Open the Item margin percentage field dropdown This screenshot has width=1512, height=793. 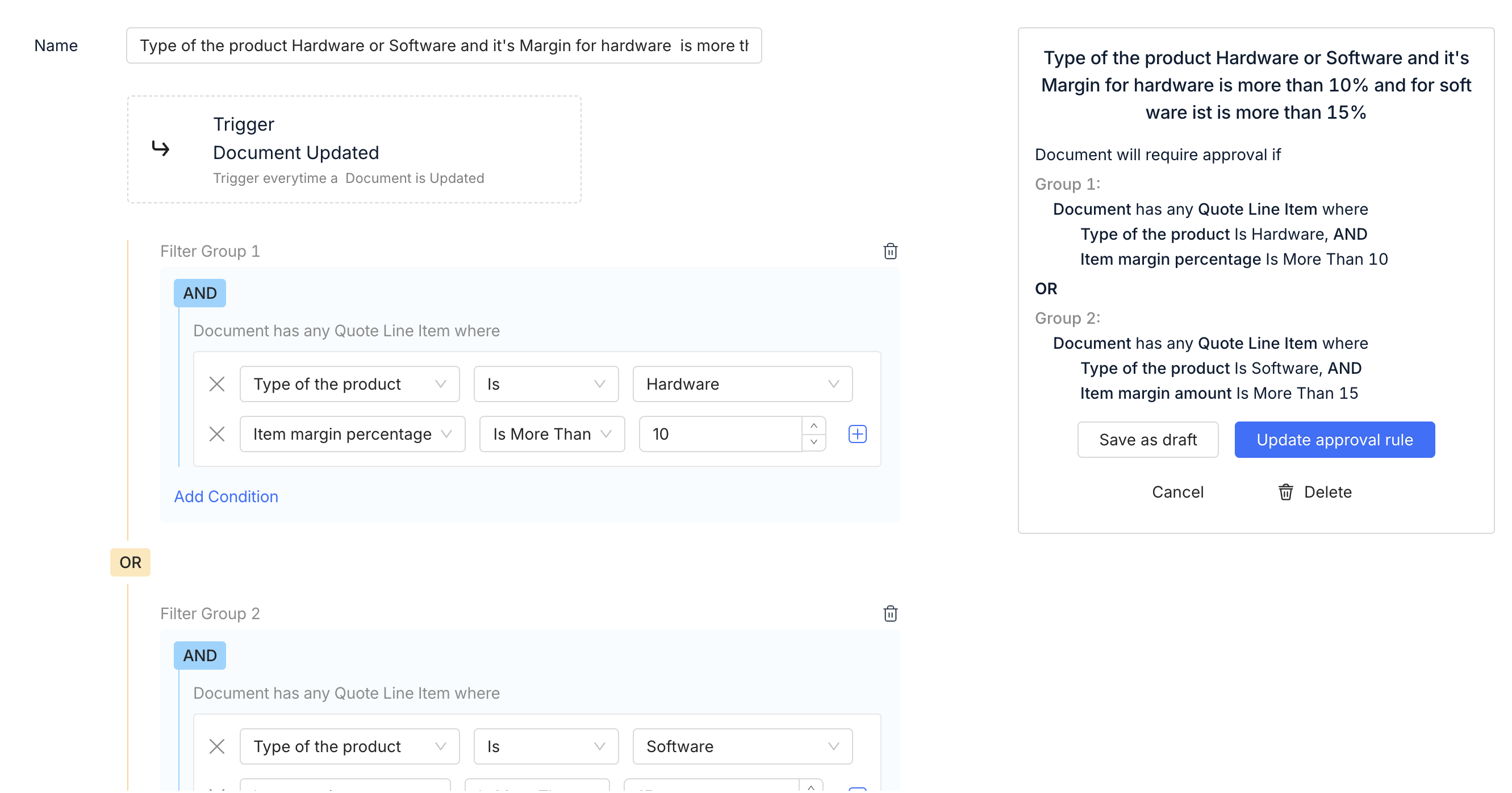(x=352, y=434)
